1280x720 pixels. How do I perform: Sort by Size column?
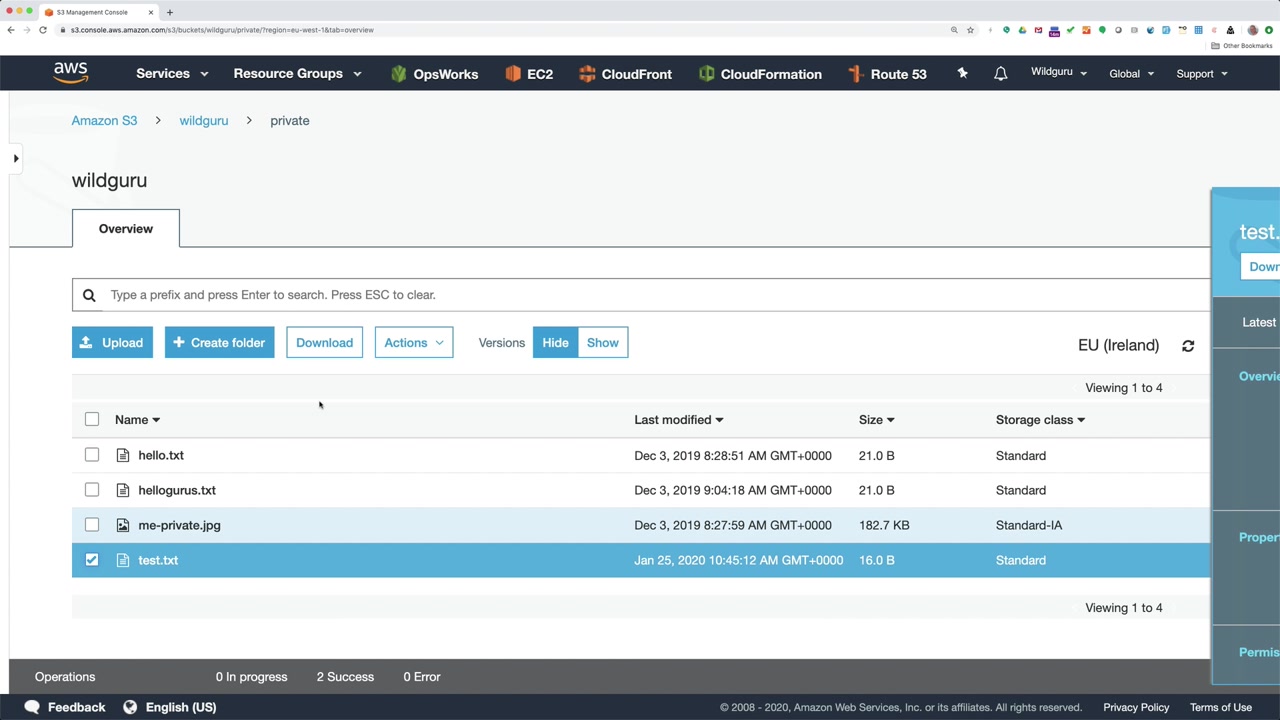point(876,420)
